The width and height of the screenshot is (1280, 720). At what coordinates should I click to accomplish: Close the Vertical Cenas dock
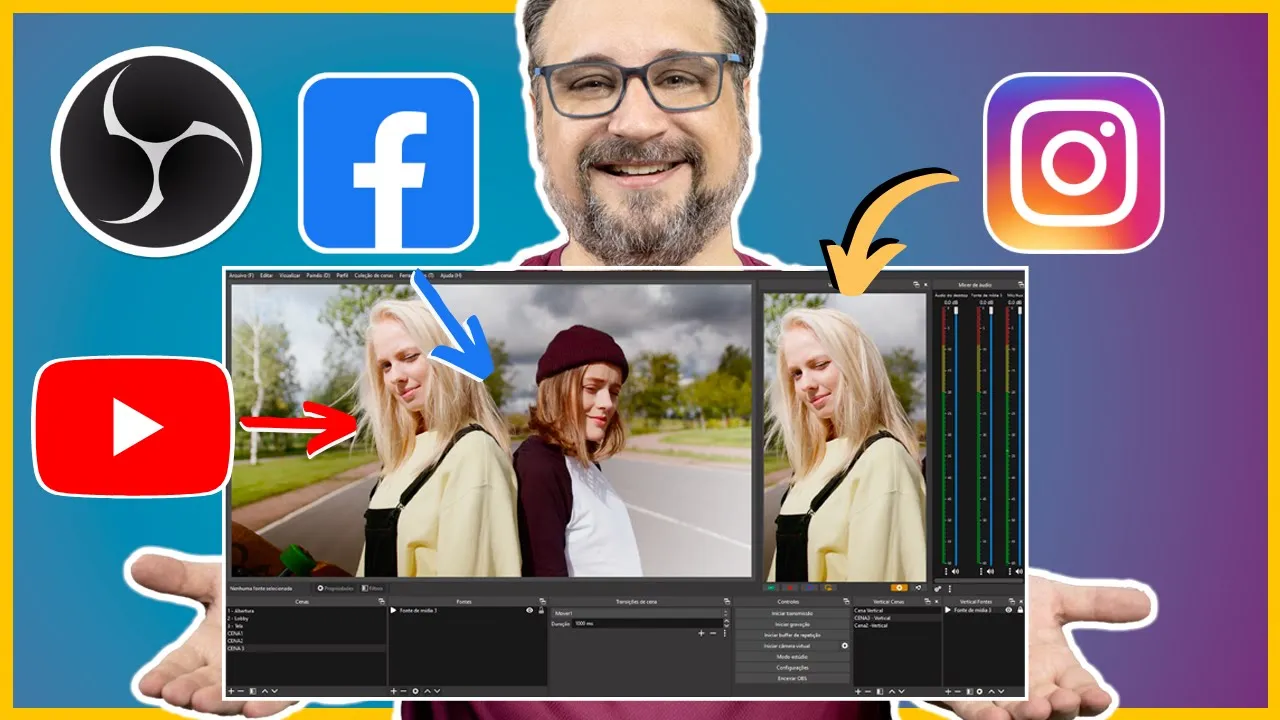(937, 601)
